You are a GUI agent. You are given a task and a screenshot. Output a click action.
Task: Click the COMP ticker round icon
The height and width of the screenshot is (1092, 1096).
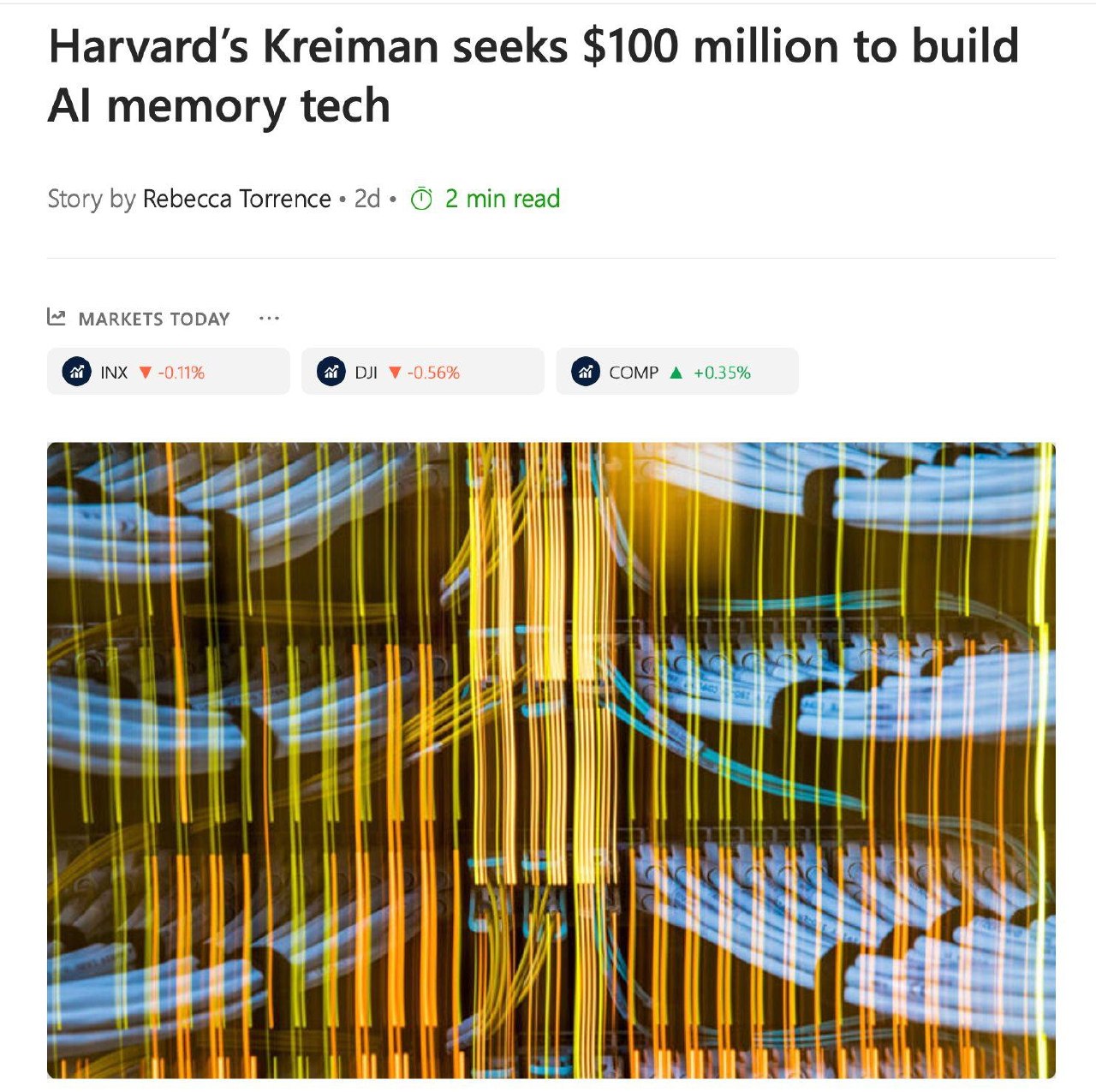[586, 372]
